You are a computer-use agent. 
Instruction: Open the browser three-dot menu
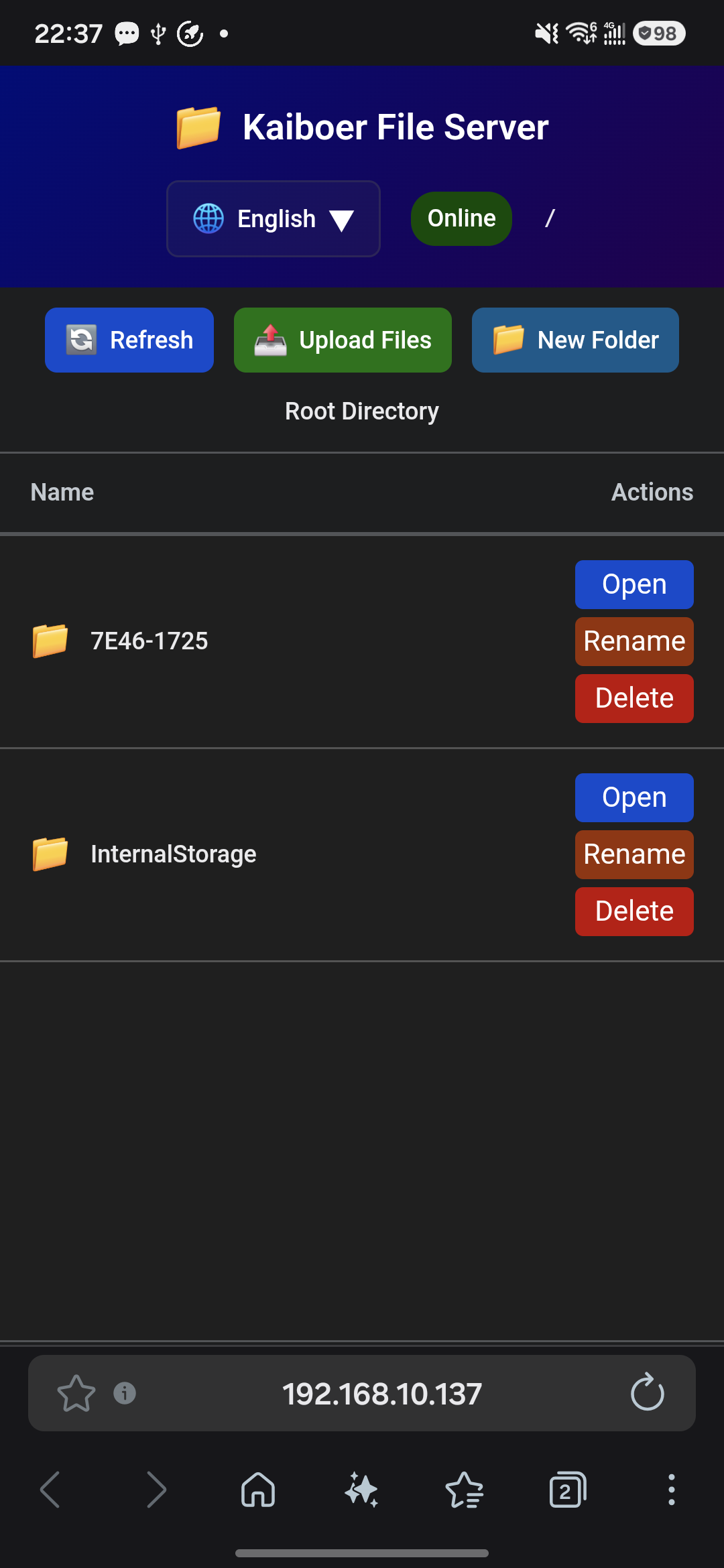[671, 1490]
